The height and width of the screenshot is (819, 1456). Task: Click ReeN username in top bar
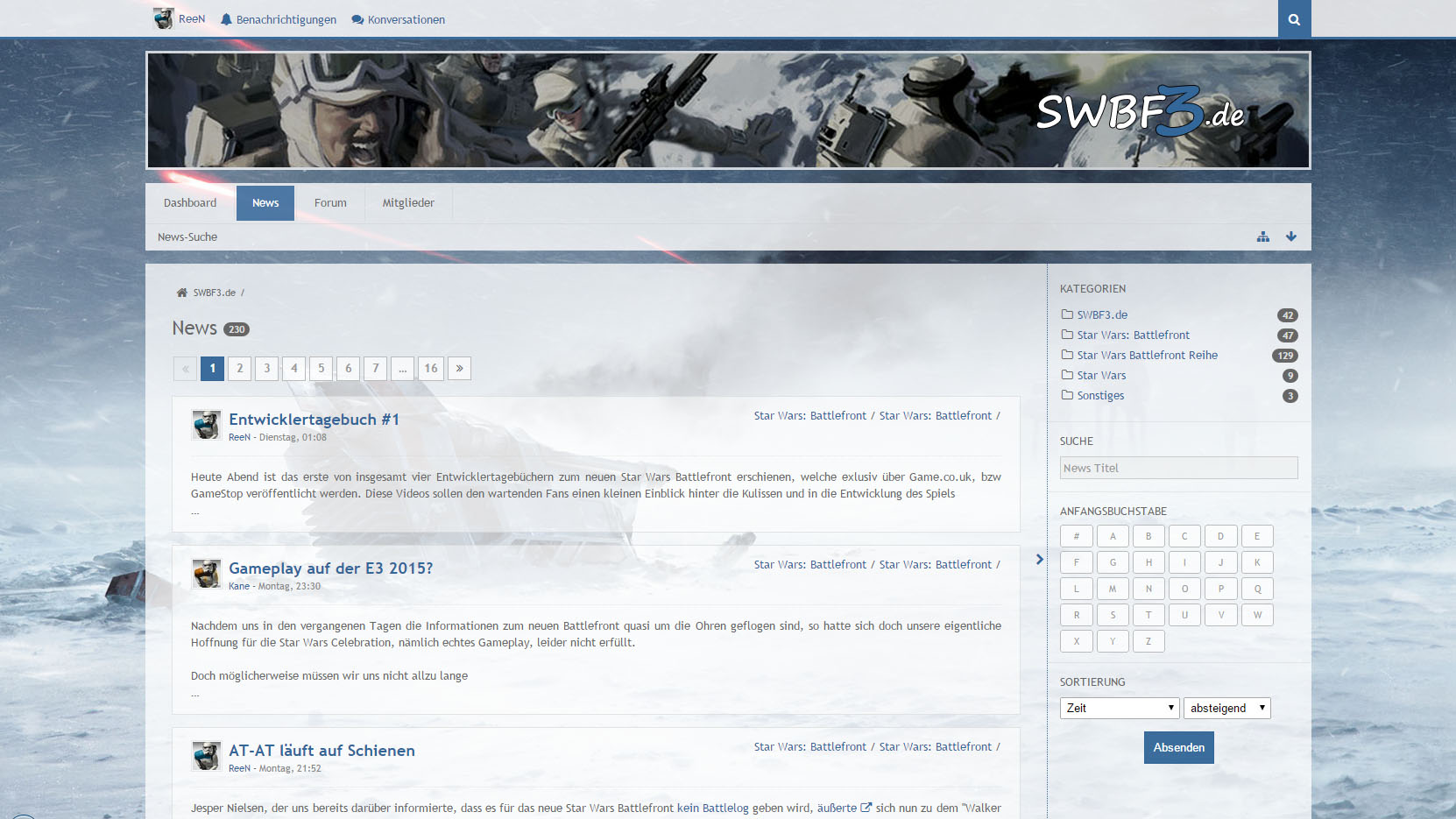(x=192, y=18)
